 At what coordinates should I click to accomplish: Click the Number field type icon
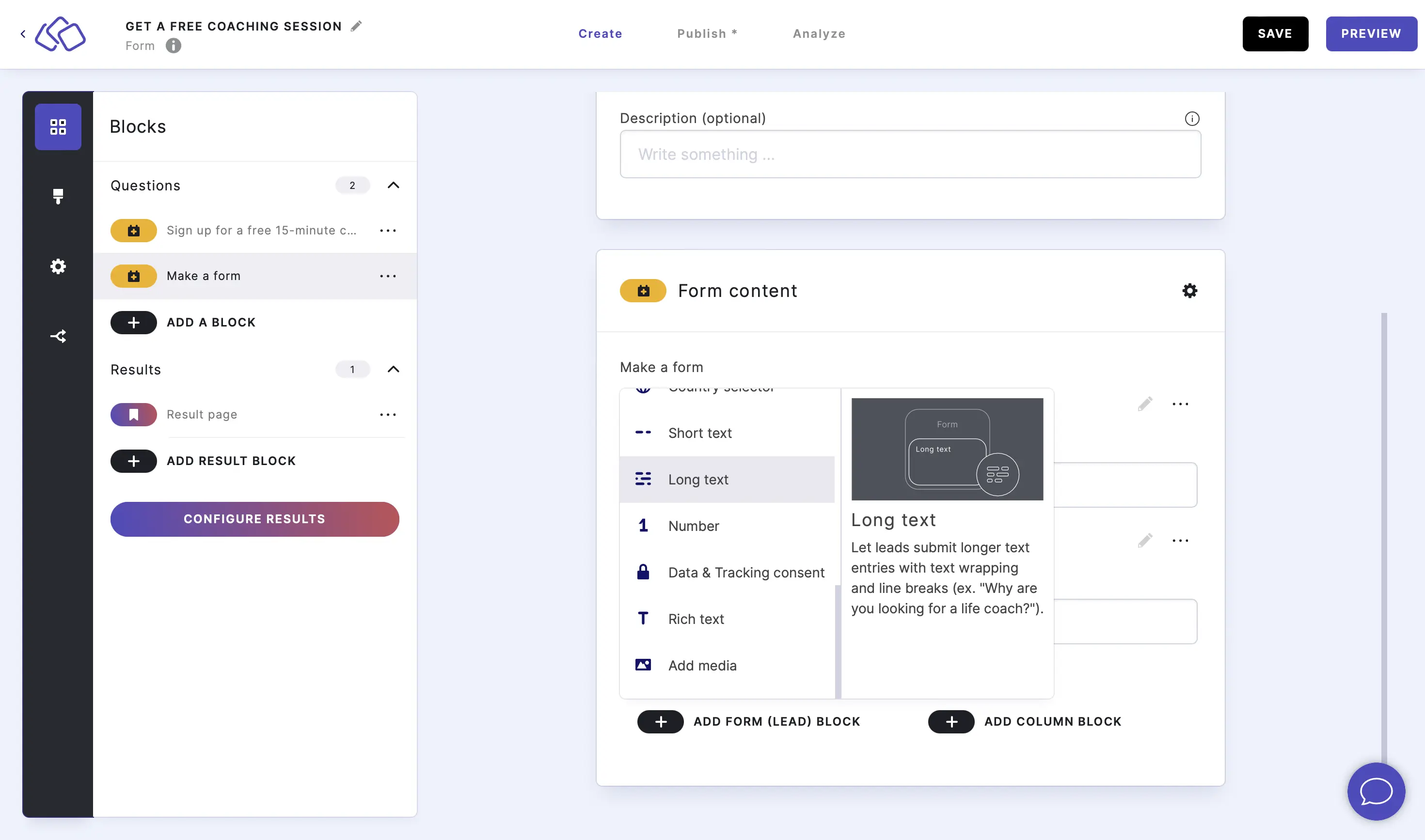pos(643,525)
